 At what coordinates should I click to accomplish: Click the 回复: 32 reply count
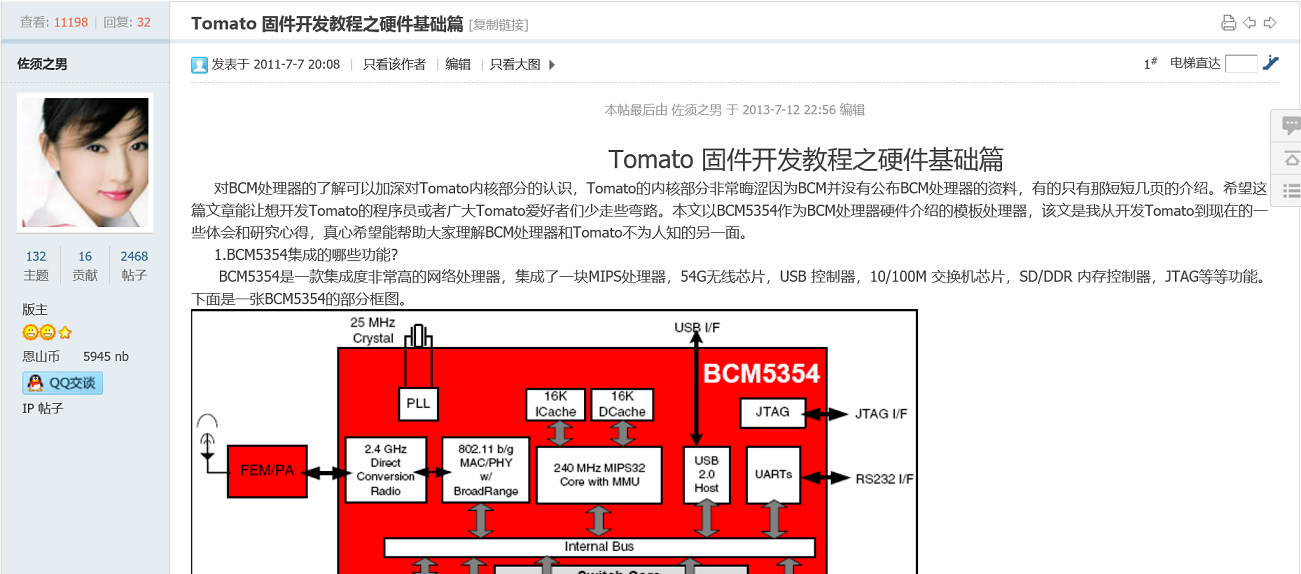pyautogui.click(x=127, y=22)
